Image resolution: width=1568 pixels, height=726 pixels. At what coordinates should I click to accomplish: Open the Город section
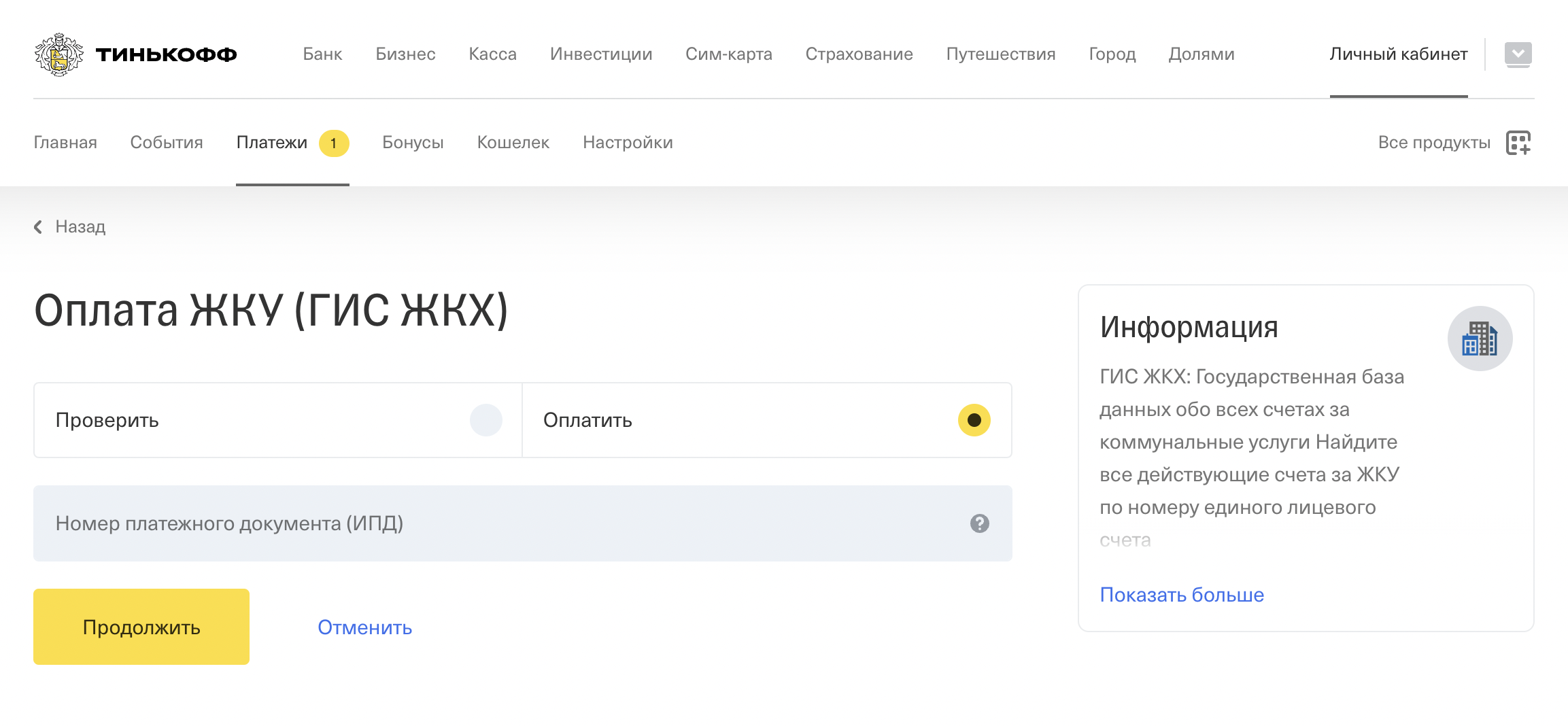click(x=1112, y=54)
